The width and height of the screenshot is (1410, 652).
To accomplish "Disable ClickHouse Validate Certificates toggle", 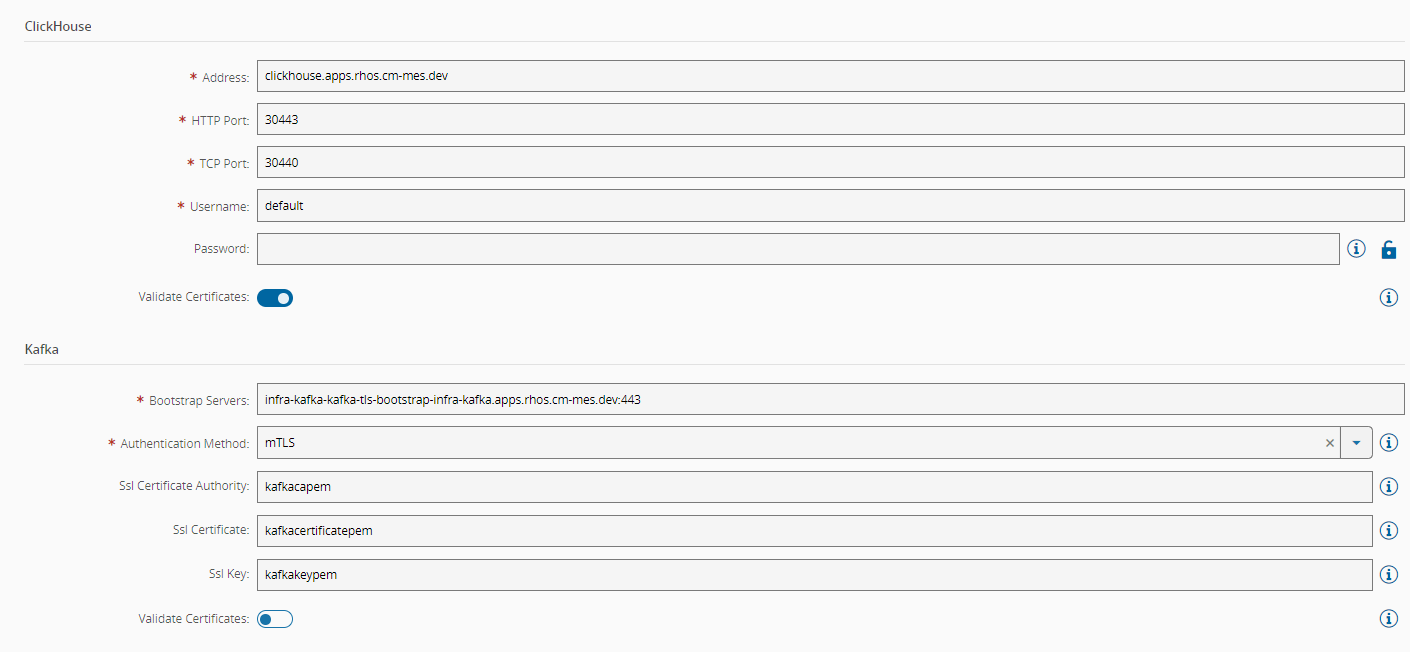I will pos(275,297).
